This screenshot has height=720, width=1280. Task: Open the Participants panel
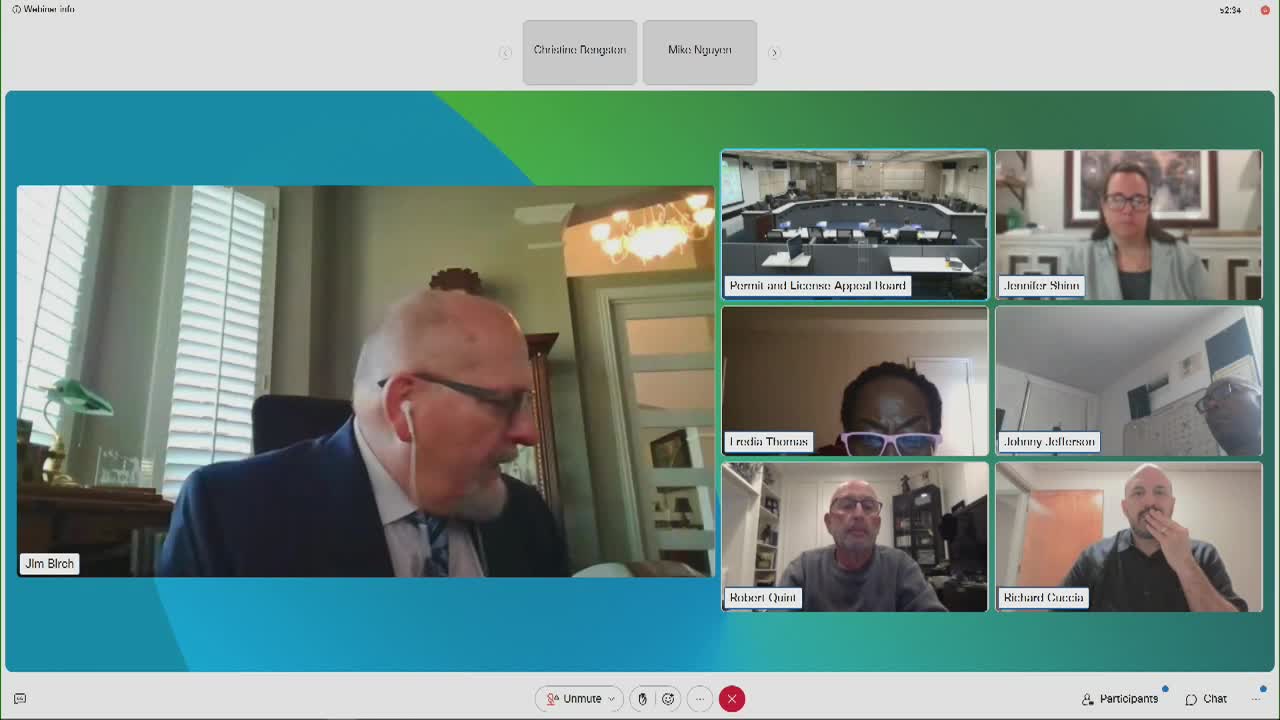(1120, 699)
